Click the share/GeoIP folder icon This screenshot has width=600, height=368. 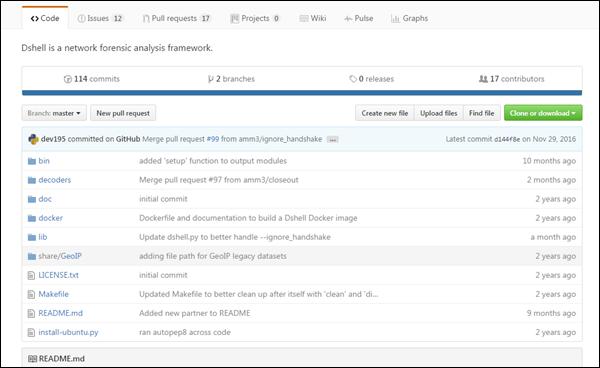[x=32, y=256]
